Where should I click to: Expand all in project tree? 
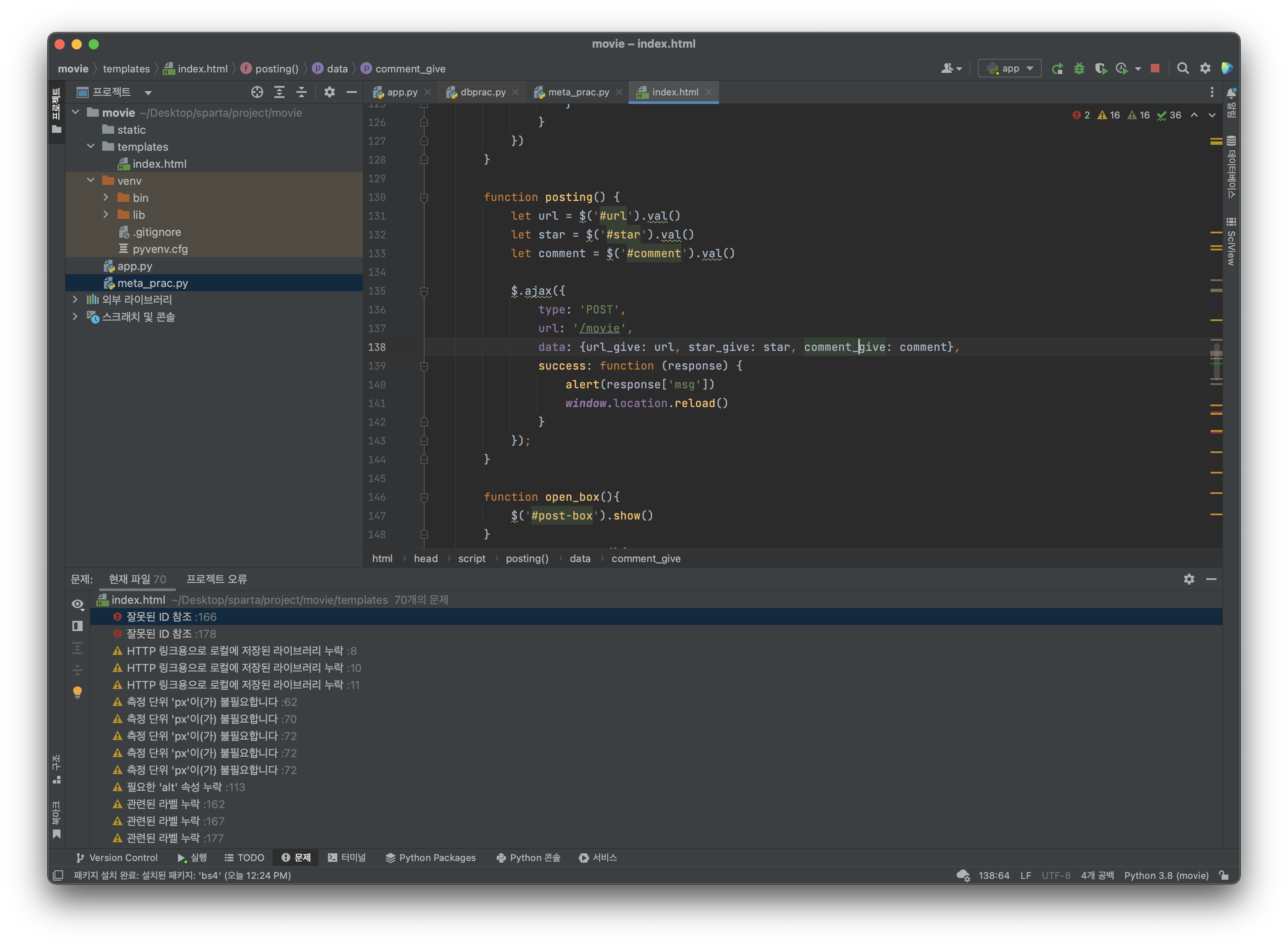279,92
